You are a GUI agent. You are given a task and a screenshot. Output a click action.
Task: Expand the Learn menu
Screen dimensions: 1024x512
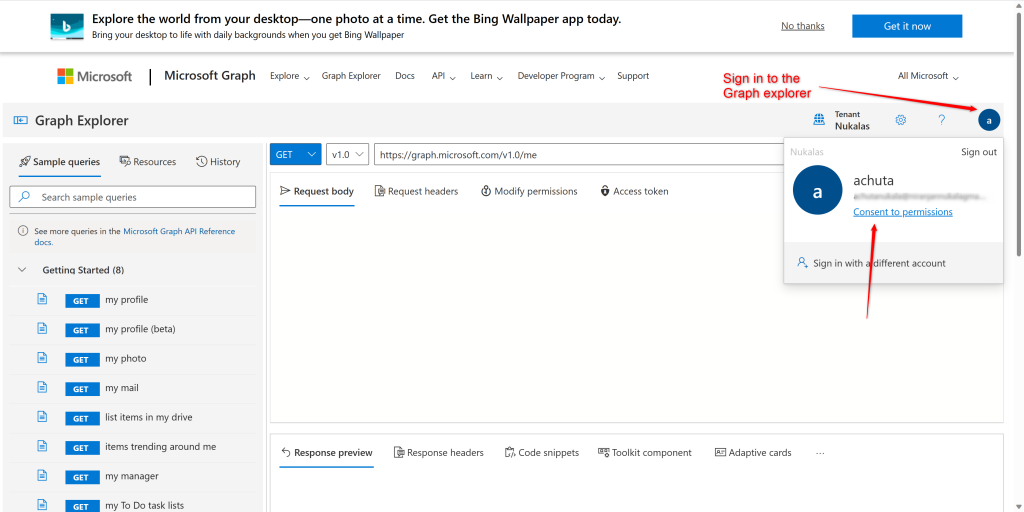click(487, 76)
